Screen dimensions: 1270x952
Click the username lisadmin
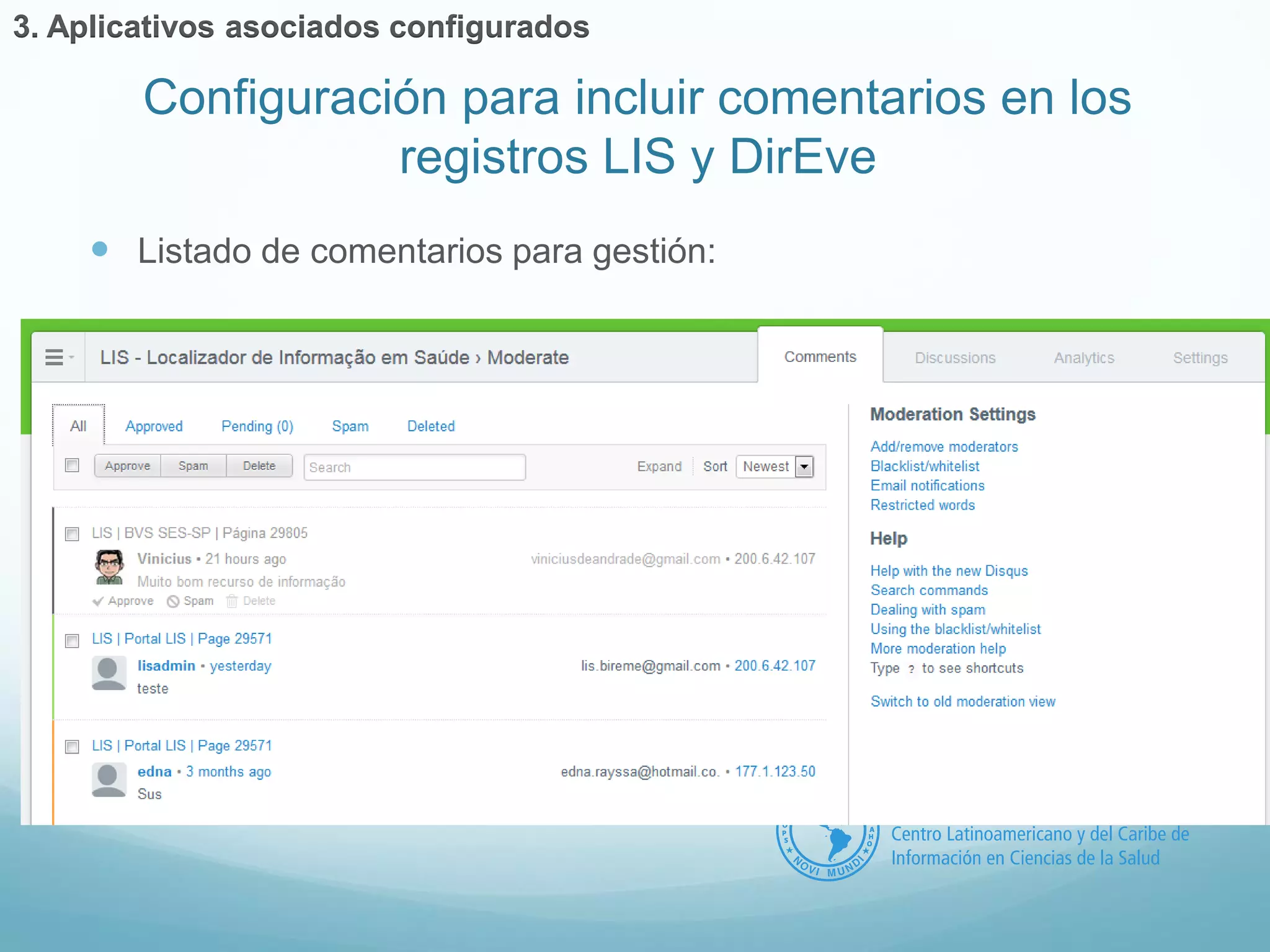point(166,666)
